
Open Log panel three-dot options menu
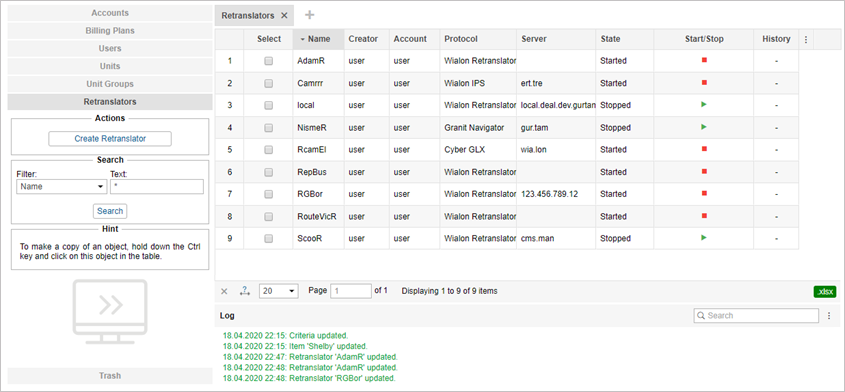pyautogui.click(x=829, y=316)
